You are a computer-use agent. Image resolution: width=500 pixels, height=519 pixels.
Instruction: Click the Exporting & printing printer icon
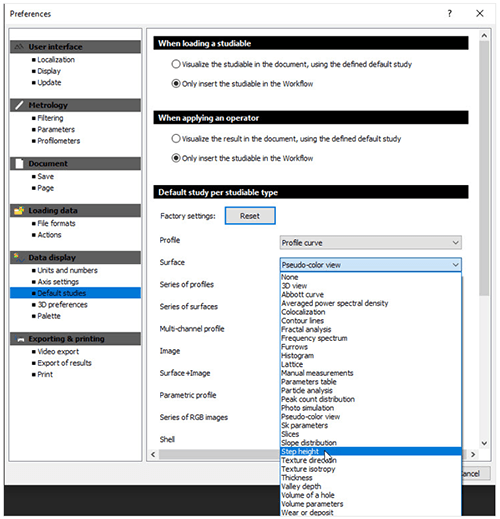pos(19,339)
